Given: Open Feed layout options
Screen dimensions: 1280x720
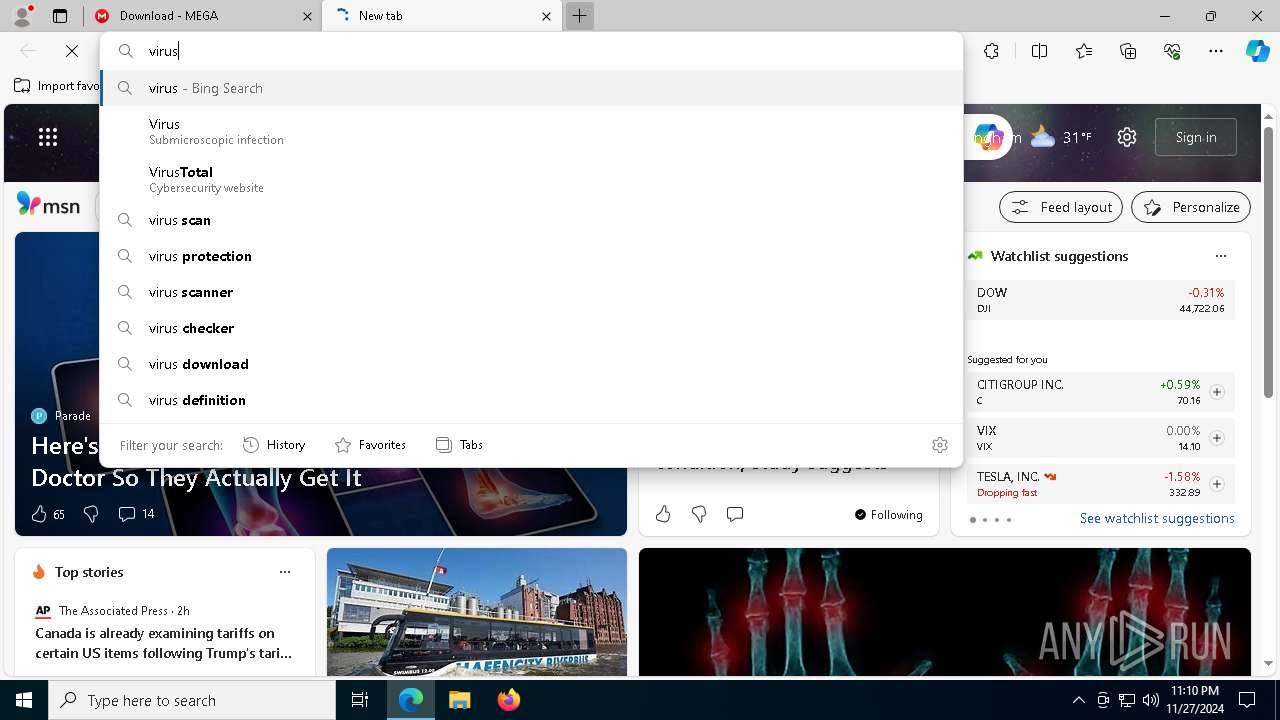Looking at the screenshot, I should [x=1061, y=207].
